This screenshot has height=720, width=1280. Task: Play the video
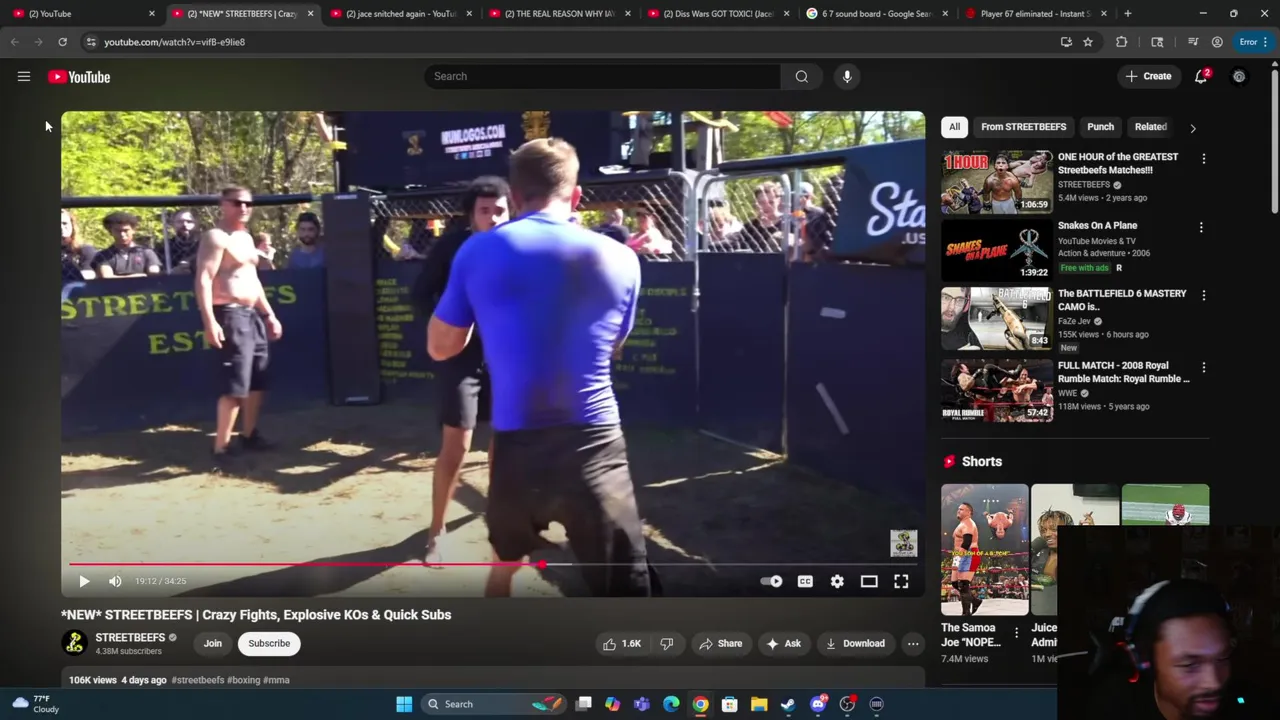tap(84, 581)
